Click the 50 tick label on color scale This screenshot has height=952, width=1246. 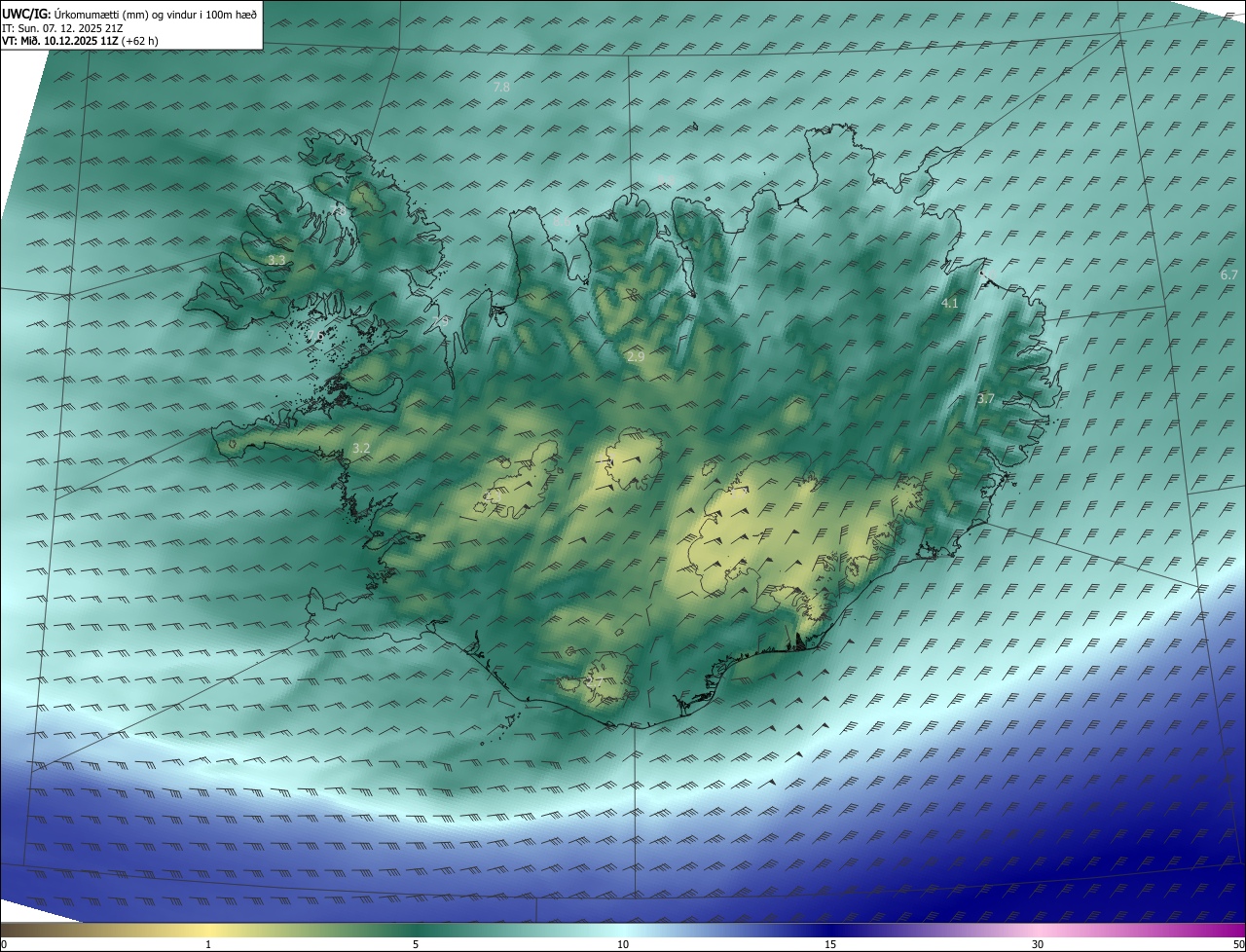[x=1238, y=944]
